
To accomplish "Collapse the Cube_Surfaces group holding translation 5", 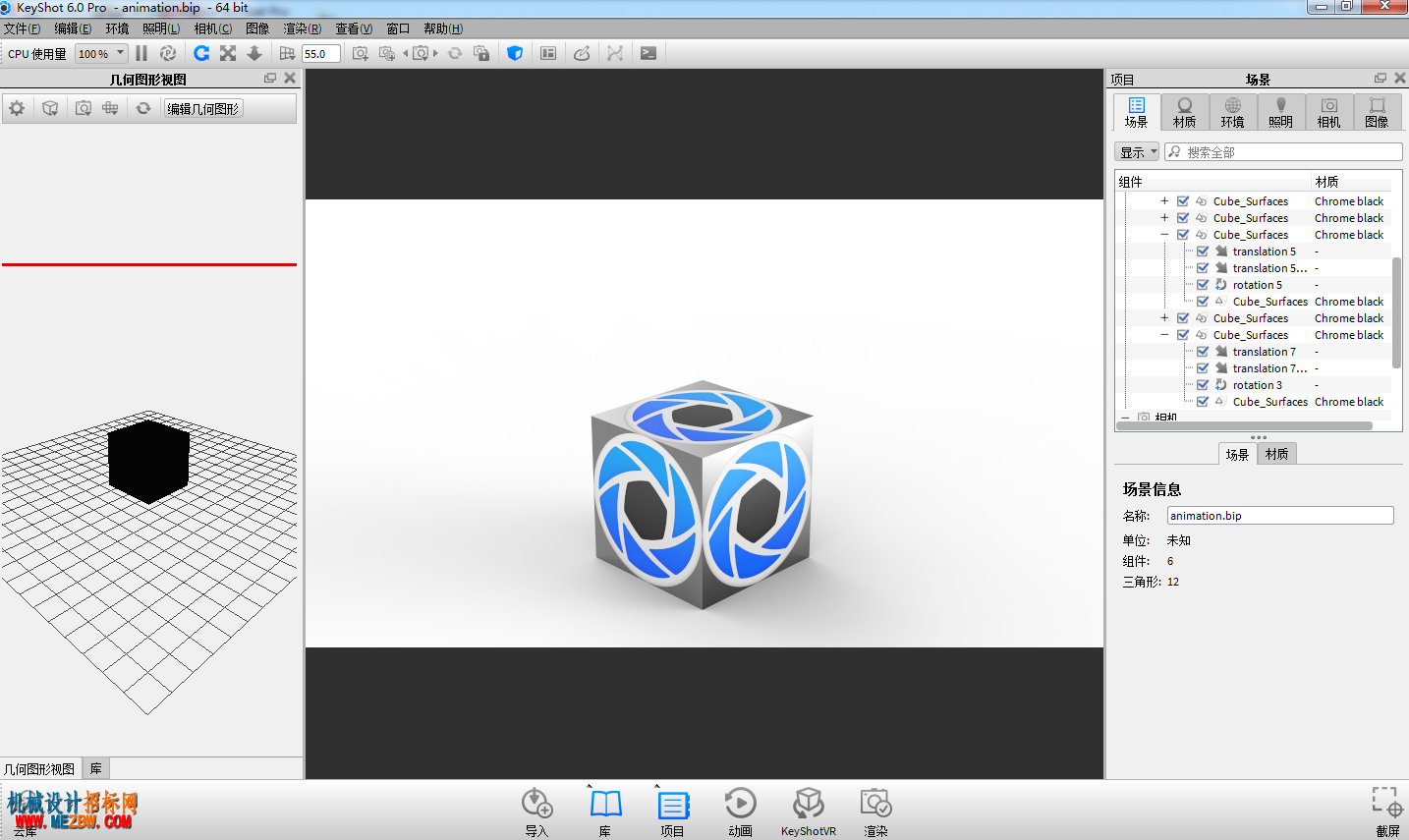I will coord(1164,235).
